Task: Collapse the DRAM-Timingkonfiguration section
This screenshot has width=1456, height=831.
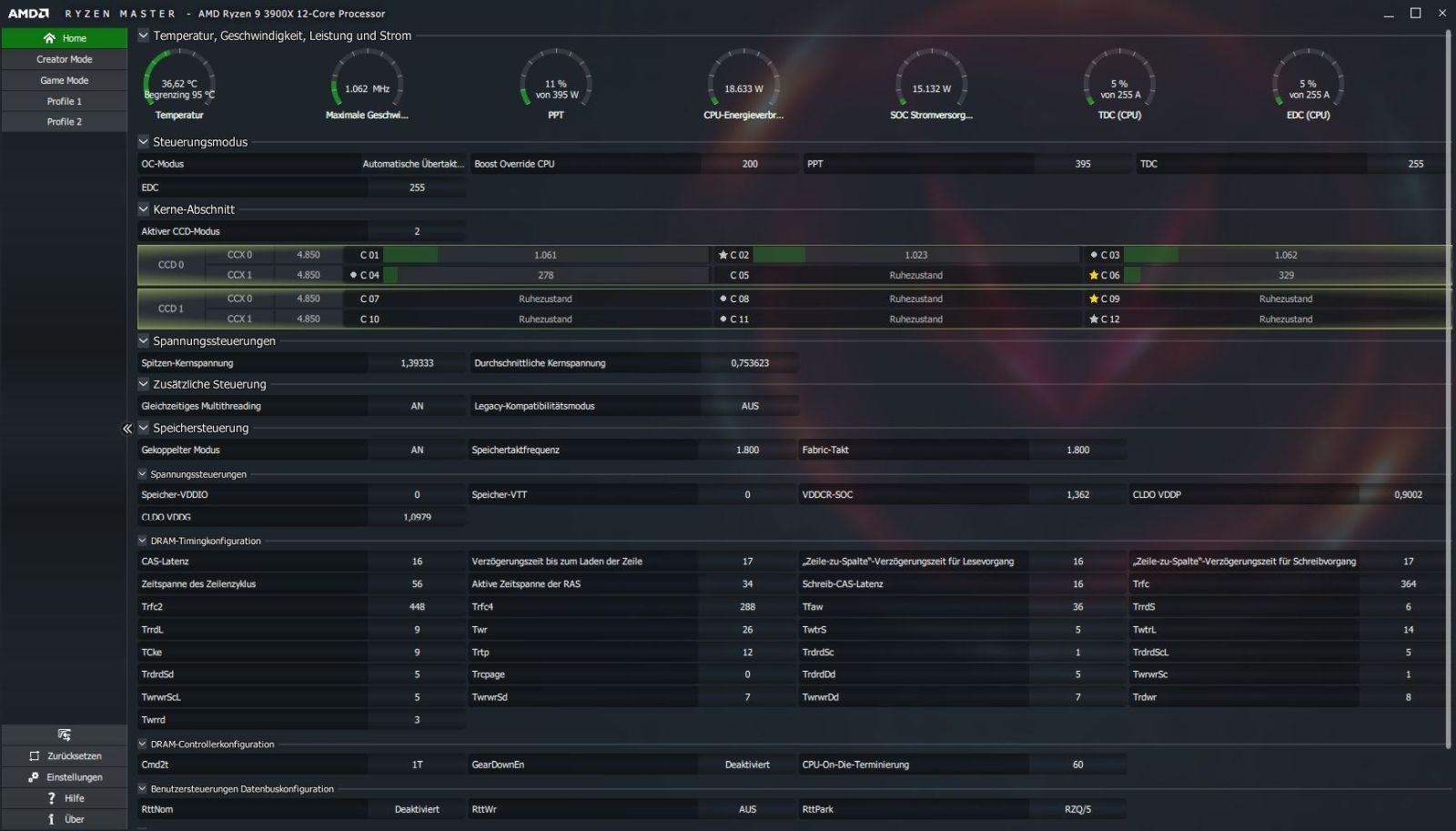Action: point(143,541)
